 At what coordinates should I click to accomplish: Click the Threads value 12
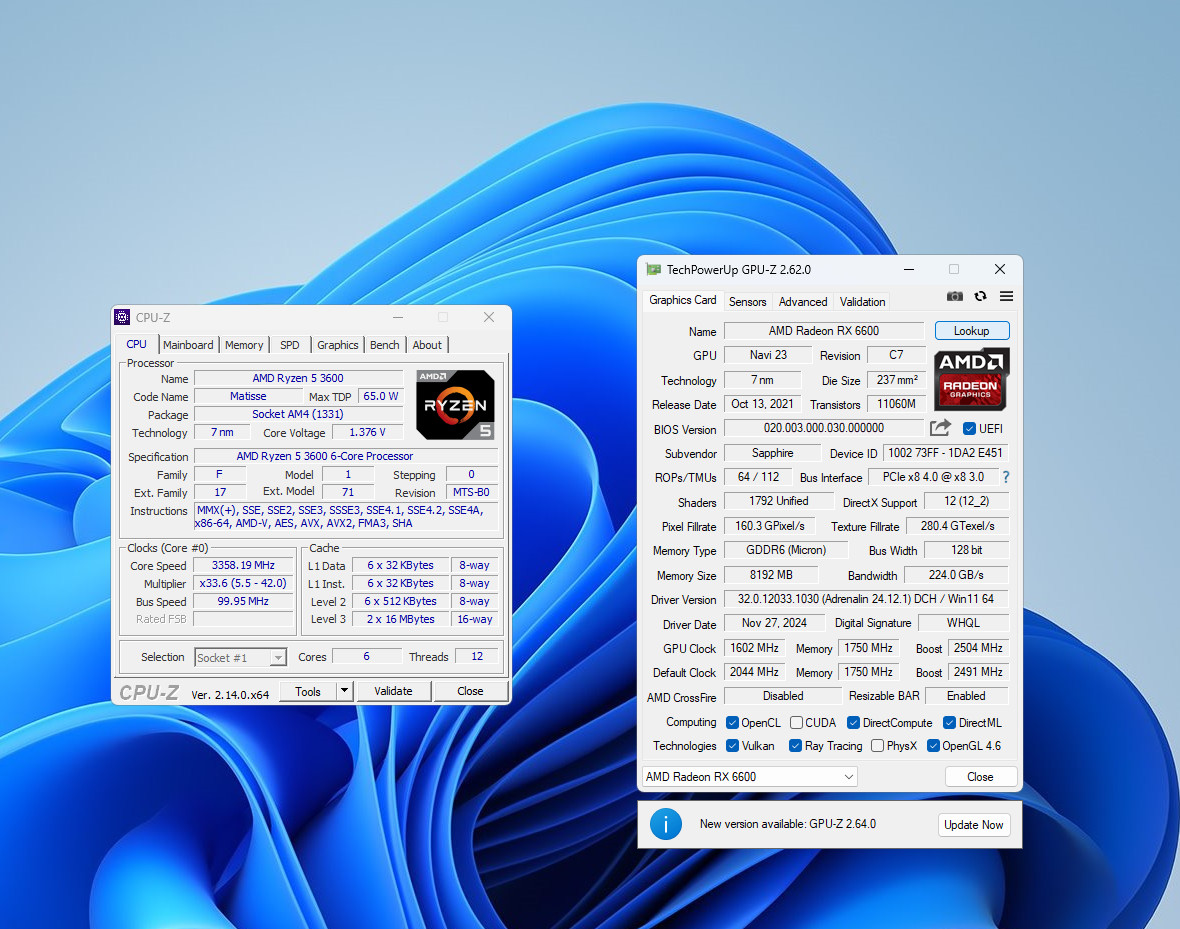(477, 656)
